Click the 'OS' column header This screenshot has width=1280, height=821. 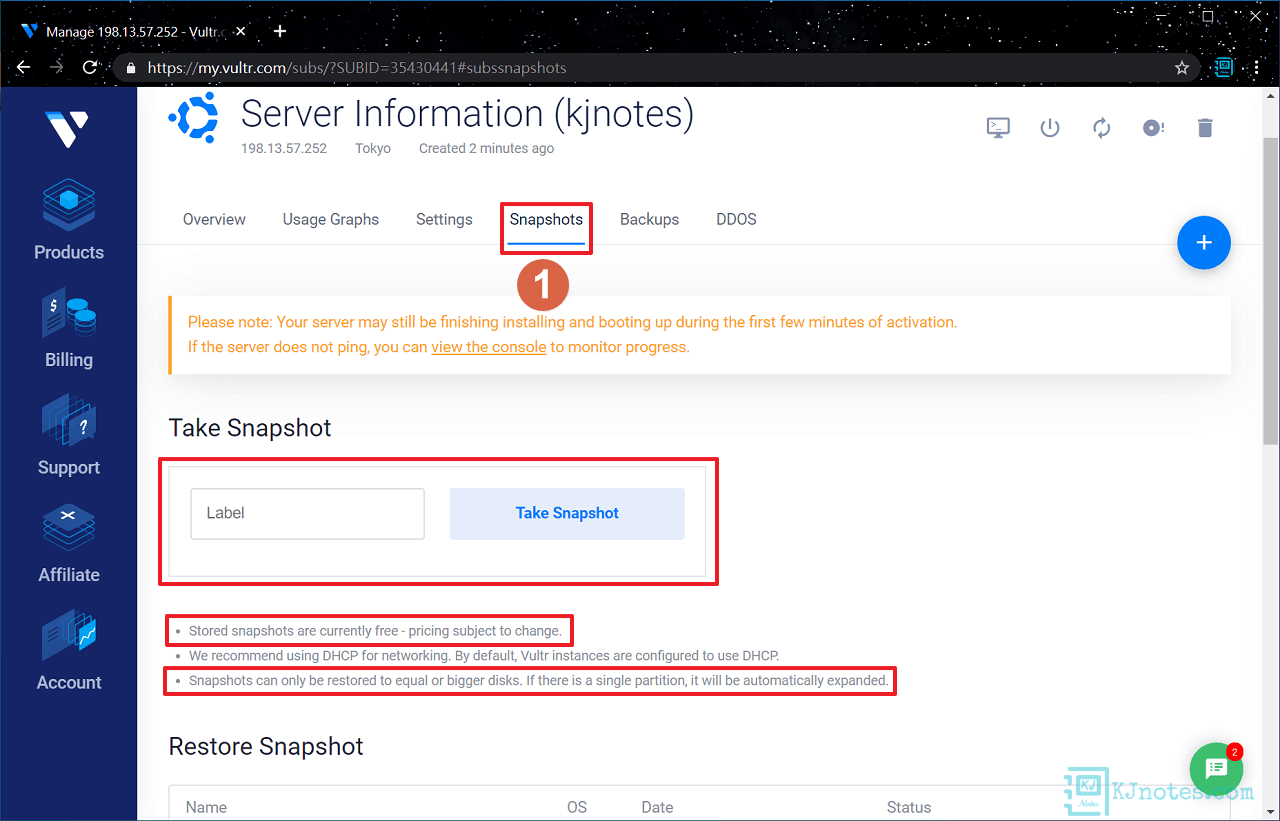577,807
